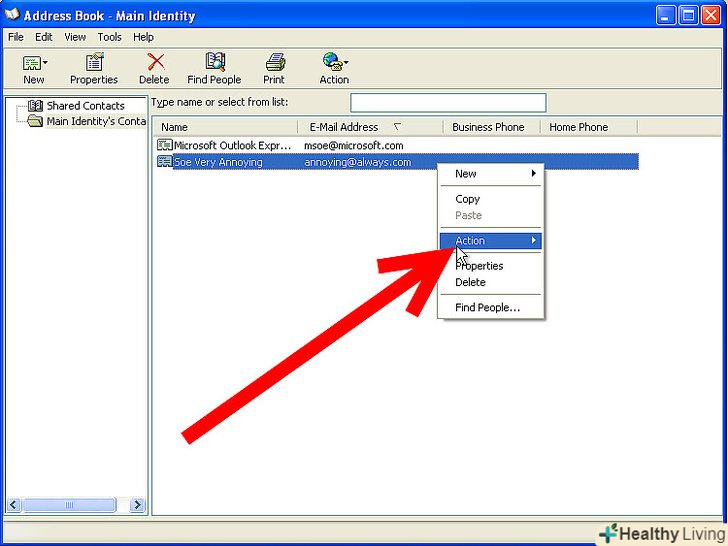Choose Find People... in the context menu
Viewport: 728px width, 546px height.
click(490, 307)
